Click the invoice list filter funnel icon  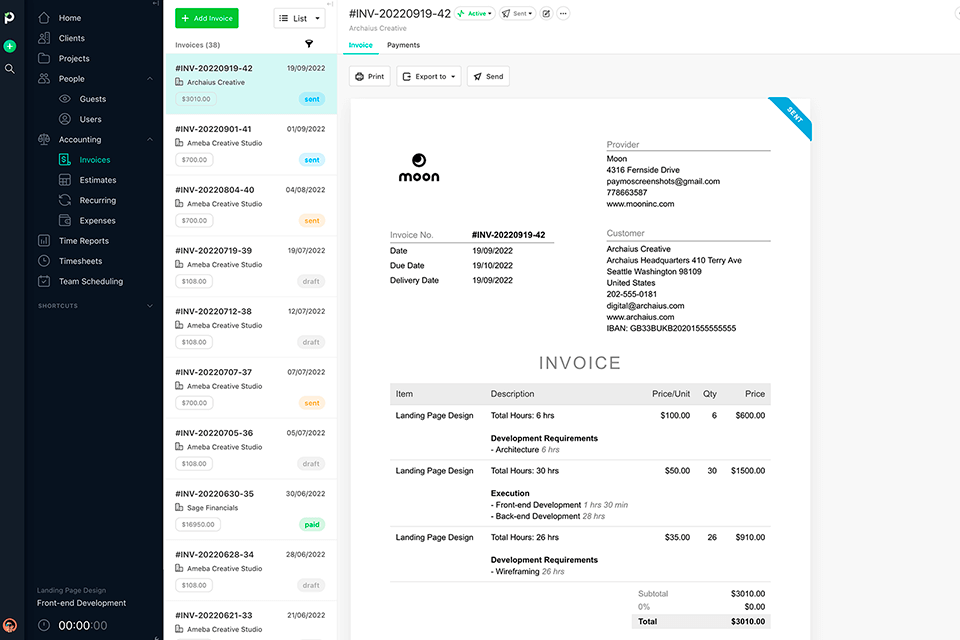pyautogui.click(x=309, y=44)
